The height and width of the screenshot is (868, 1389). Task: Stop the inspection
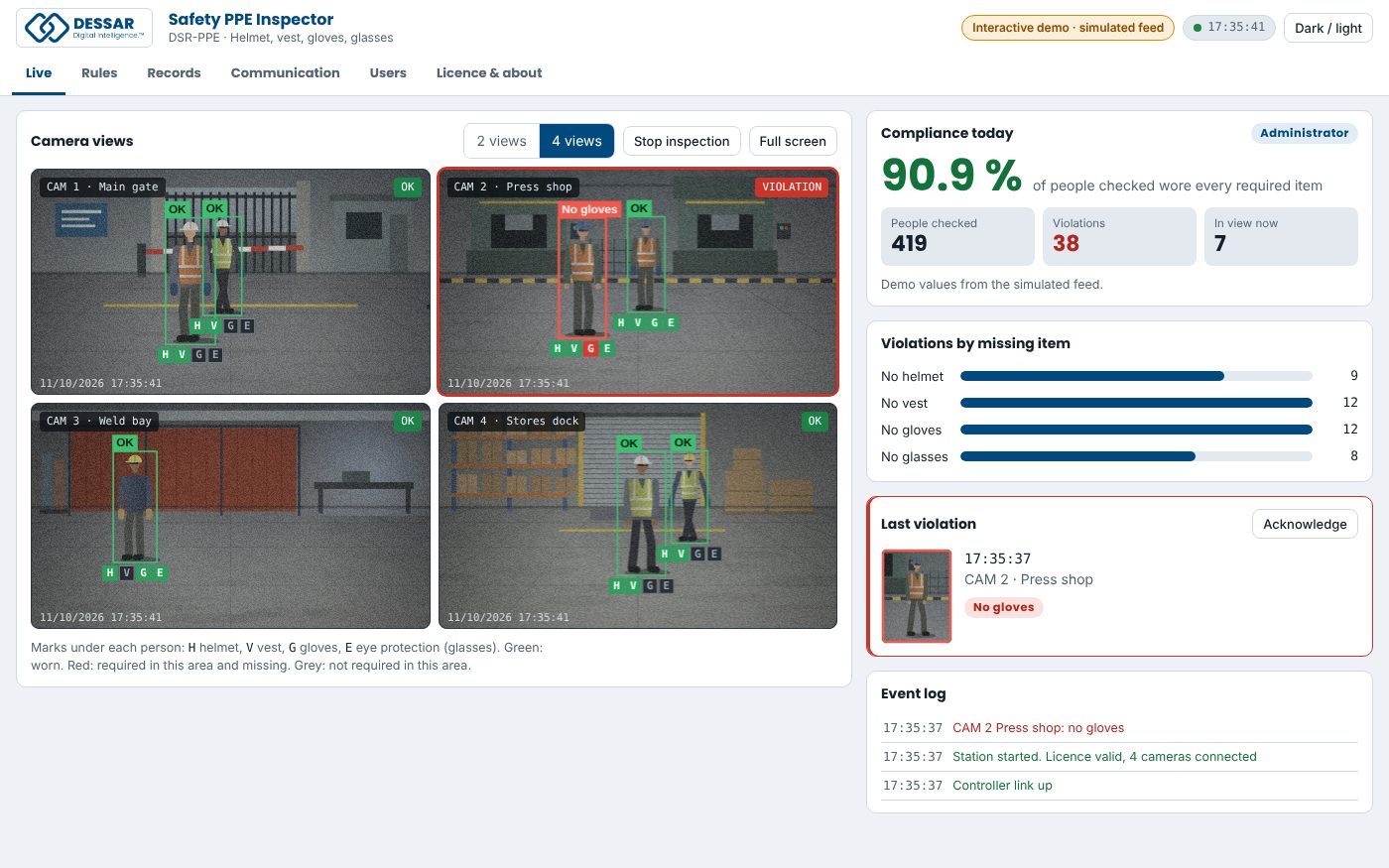coord(682,141)
